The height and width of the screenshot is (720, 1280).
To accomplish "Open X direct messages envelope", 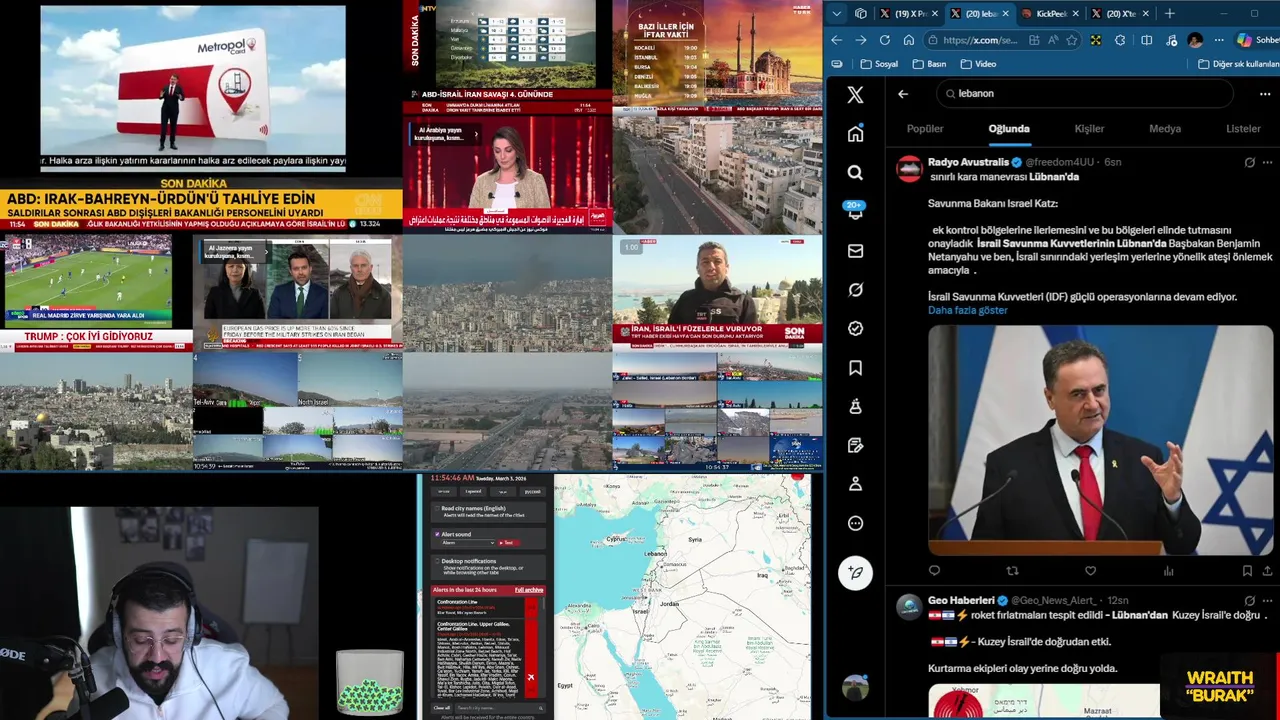I will (855, 251).
